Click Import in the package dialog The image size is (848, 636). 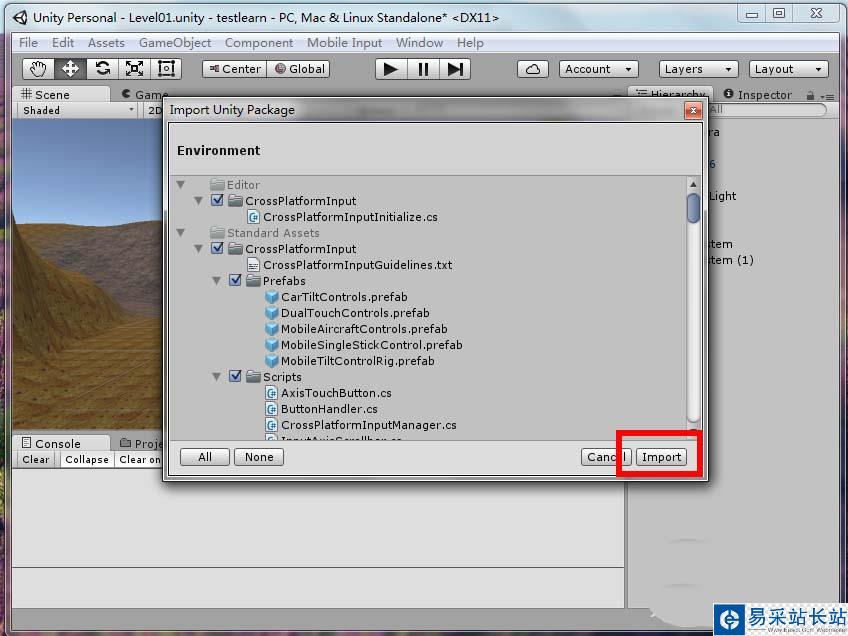coord(661,457)
